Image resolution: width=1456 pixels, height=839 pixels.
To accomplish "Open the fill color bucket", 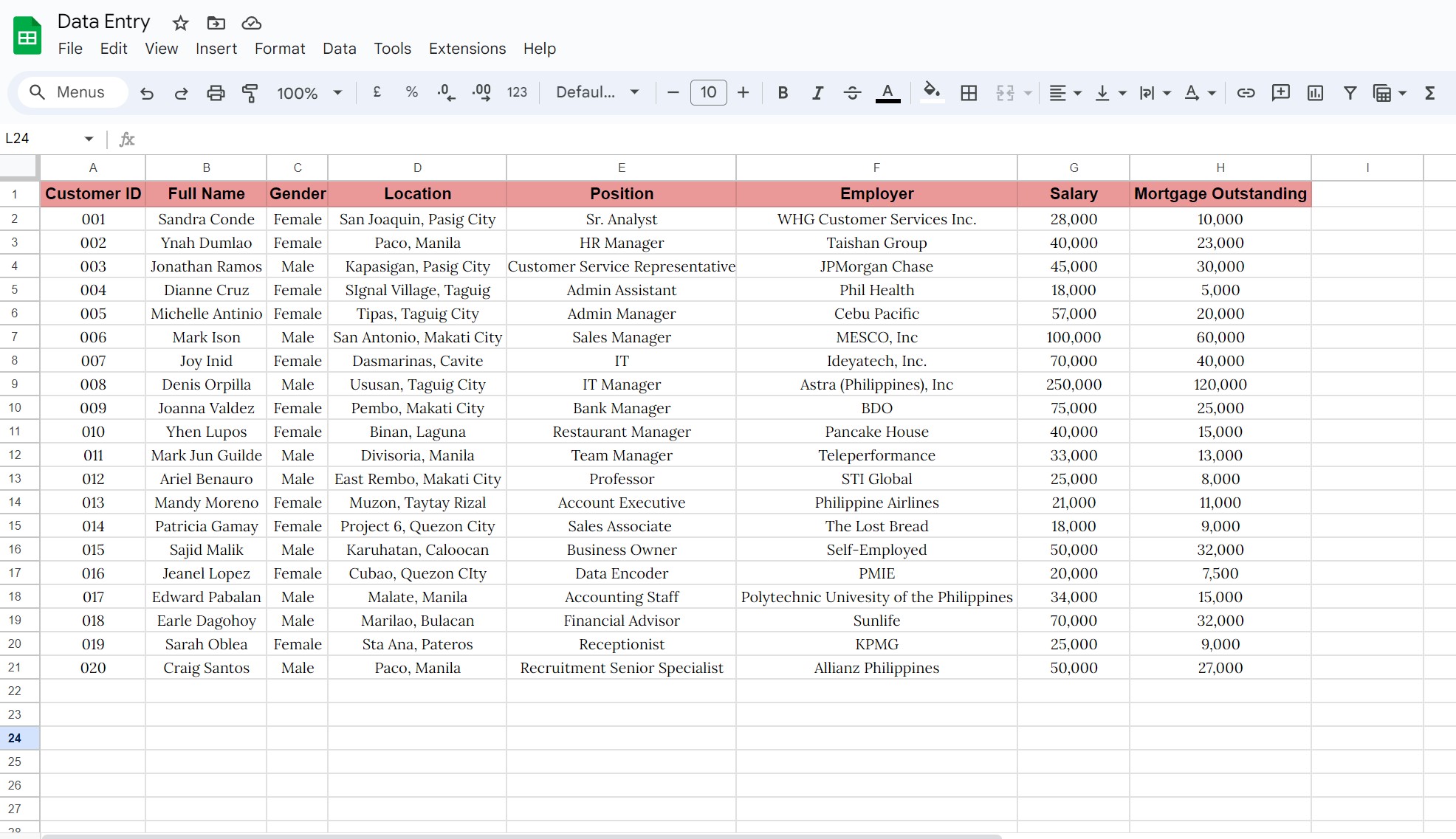I will point(932,92).
